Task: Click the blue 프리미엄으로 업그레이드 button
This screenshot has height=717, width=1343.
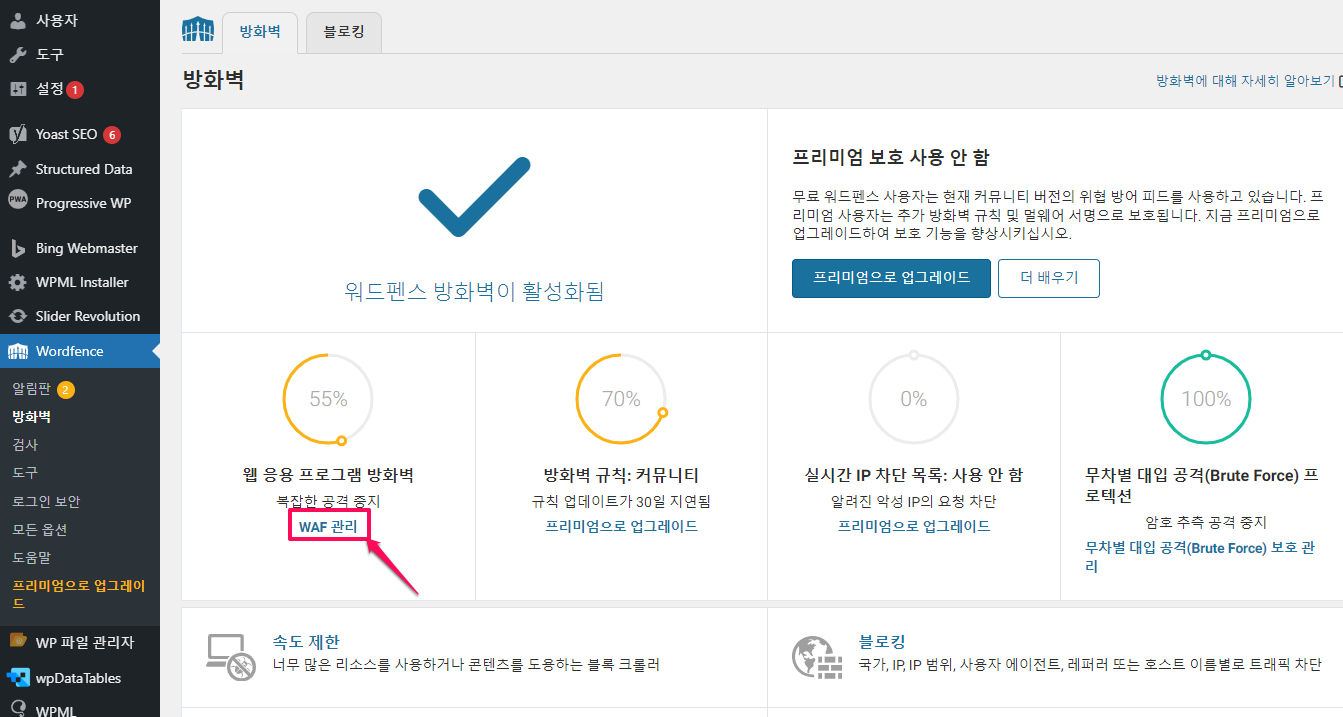Action: coord(891,278)
